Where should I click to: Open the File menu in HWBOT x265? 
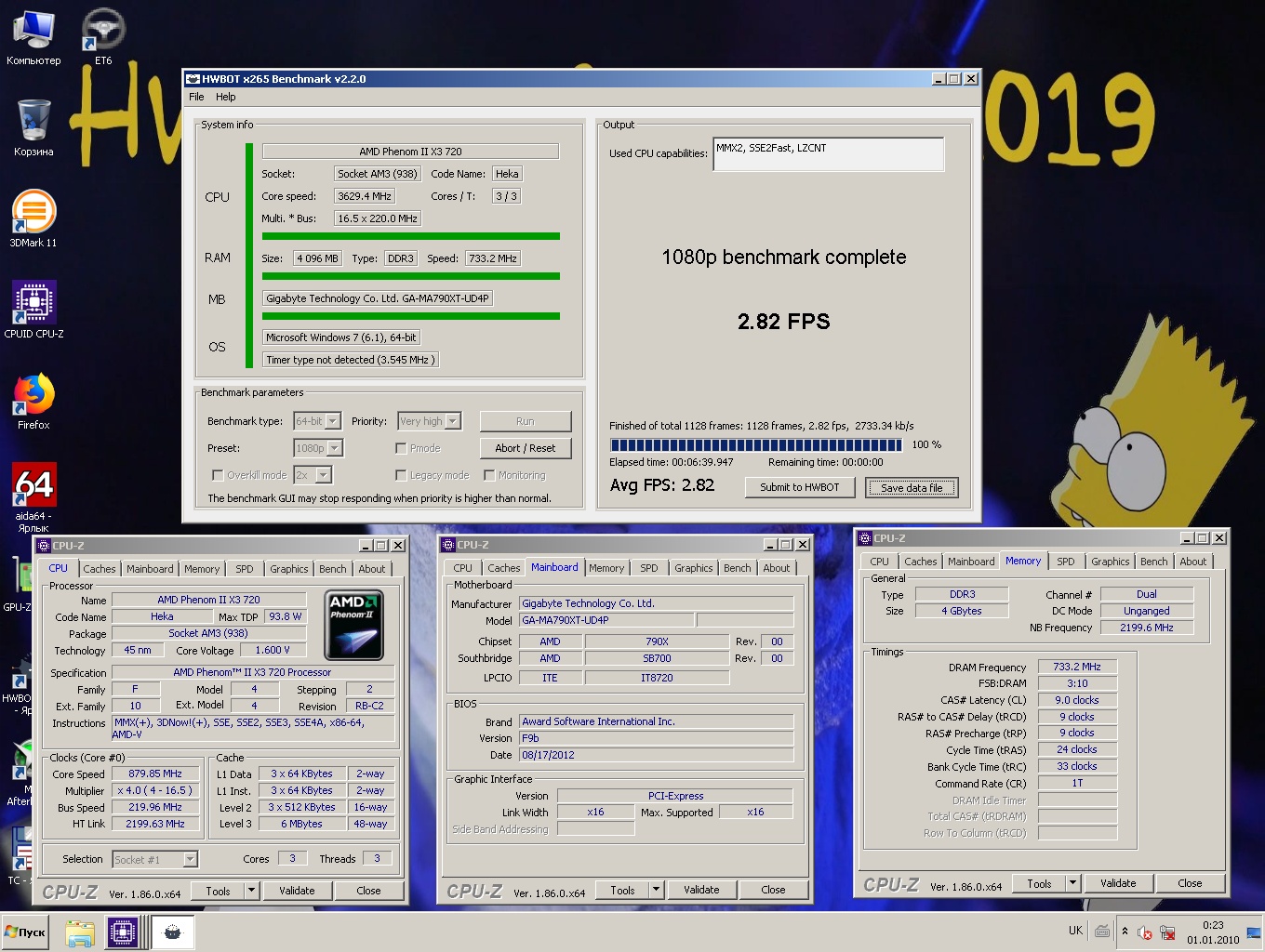pos(196,97)
